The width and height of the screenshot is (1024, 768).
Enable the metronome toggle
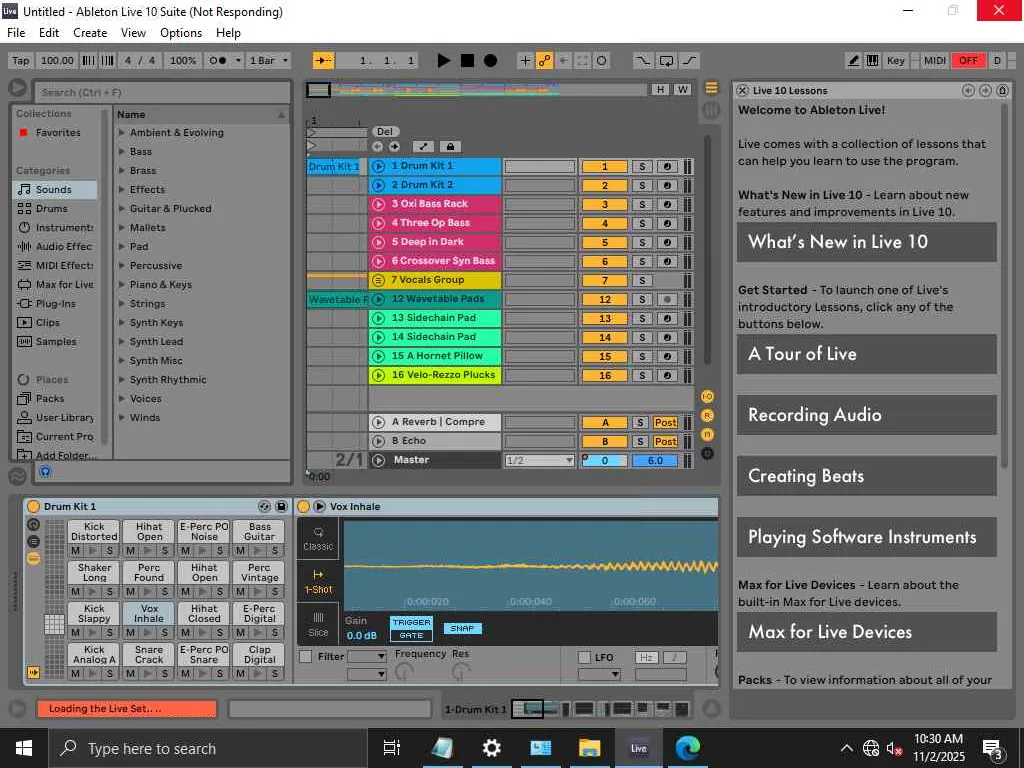217,61
